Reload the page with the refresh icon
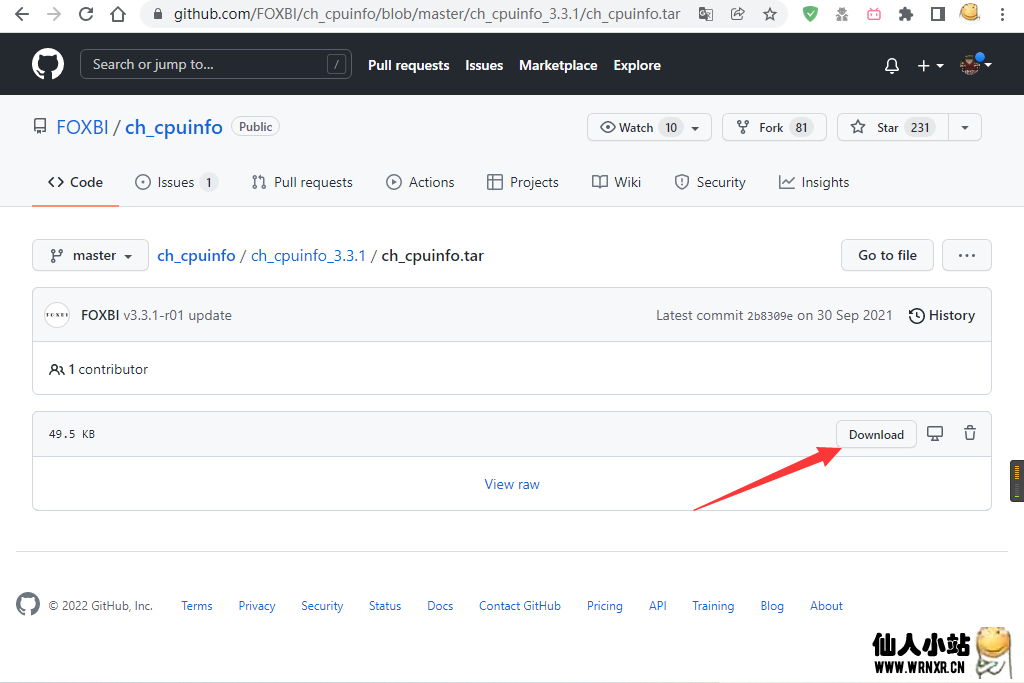 click(86, 14)
